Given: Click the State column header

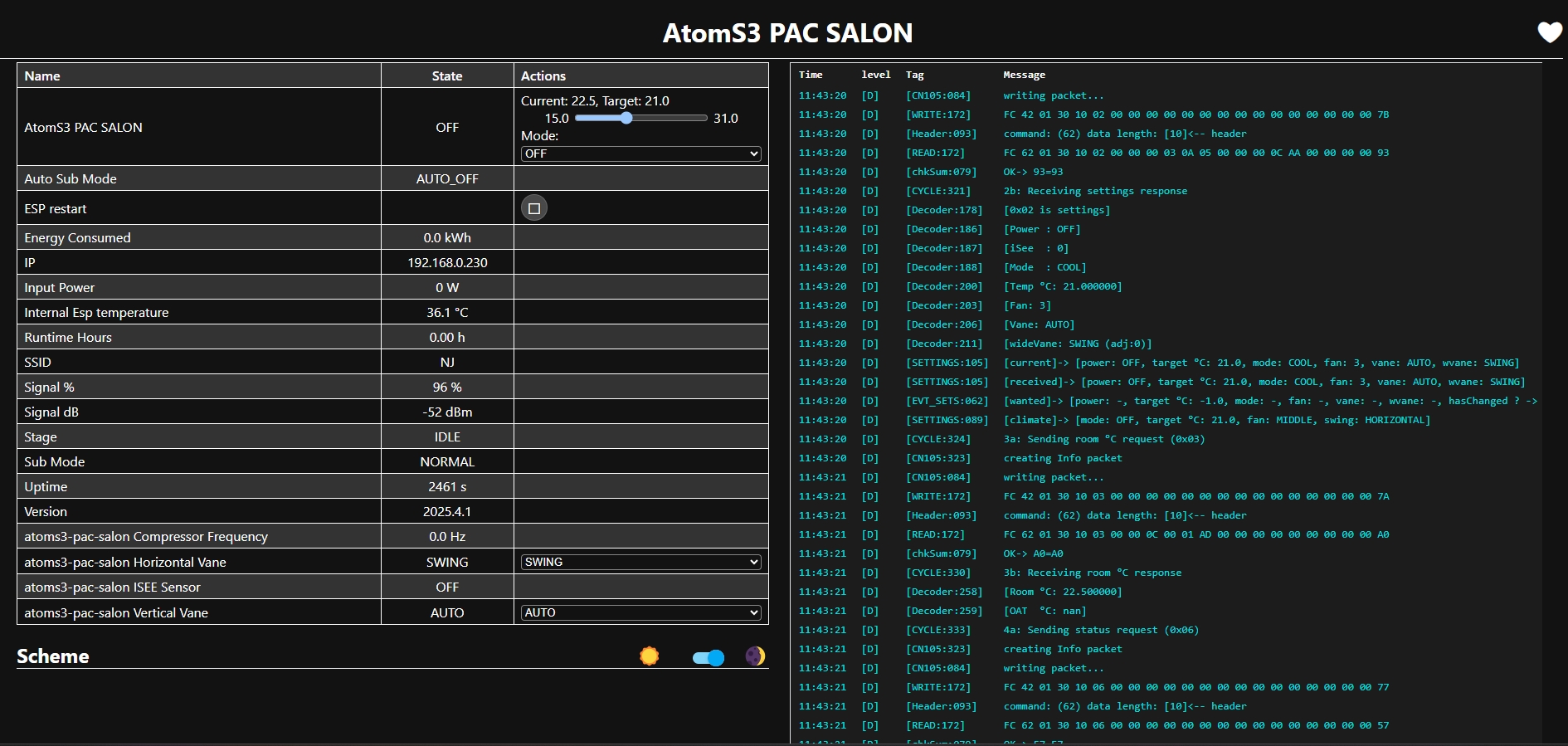Looking at the screenshot, I should (x=447, y=76).
